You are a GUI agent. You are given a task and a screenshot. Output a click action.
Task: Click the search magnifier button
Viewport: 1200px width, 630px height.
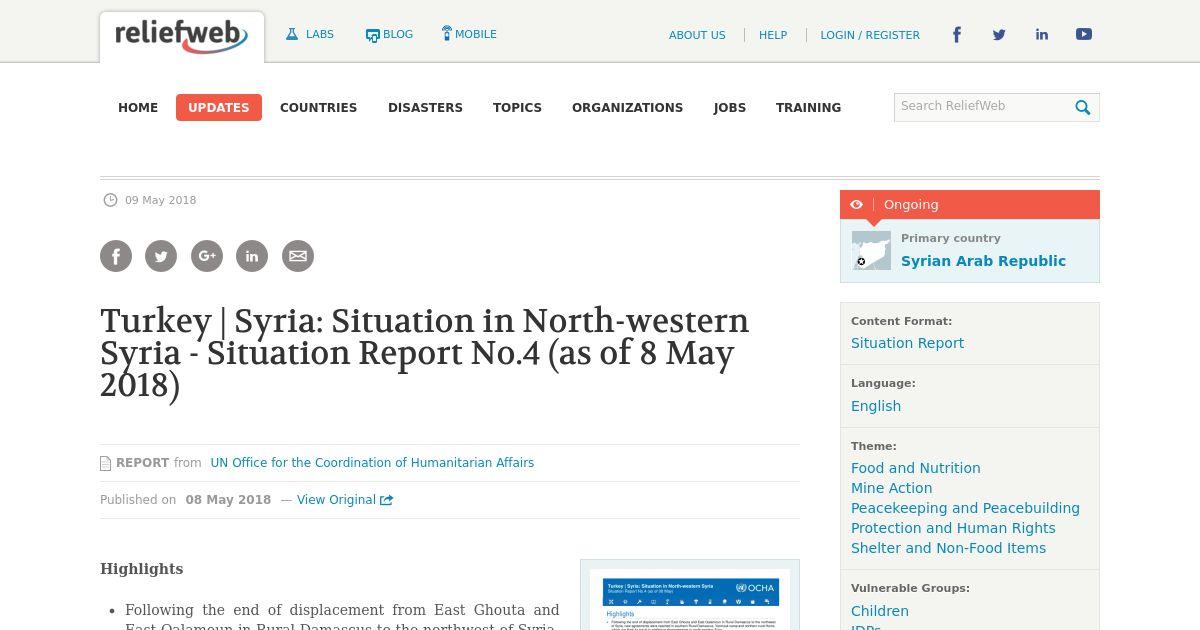pos(1083,108)
